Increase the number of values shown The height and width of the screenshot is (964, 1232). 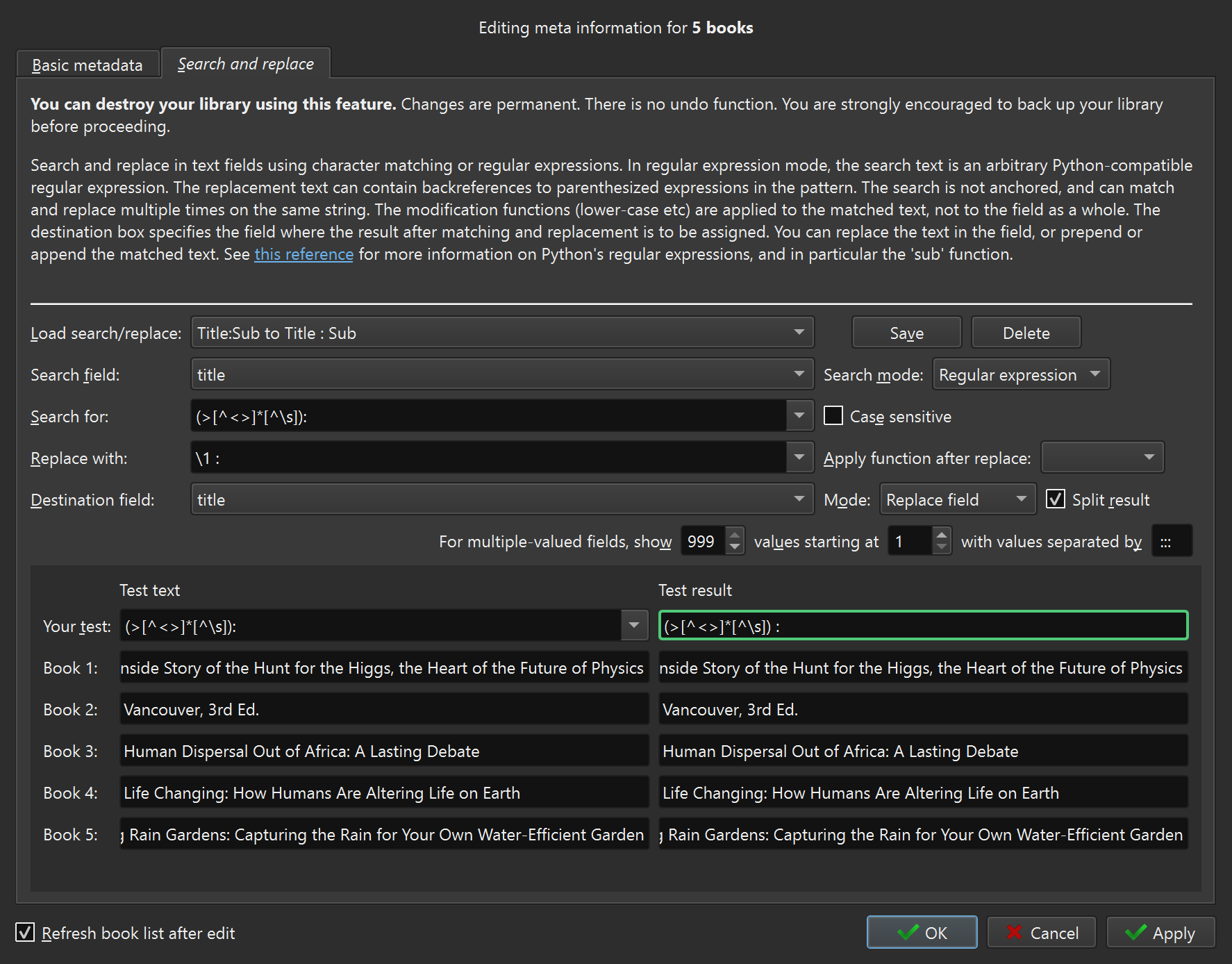[735, 535]
